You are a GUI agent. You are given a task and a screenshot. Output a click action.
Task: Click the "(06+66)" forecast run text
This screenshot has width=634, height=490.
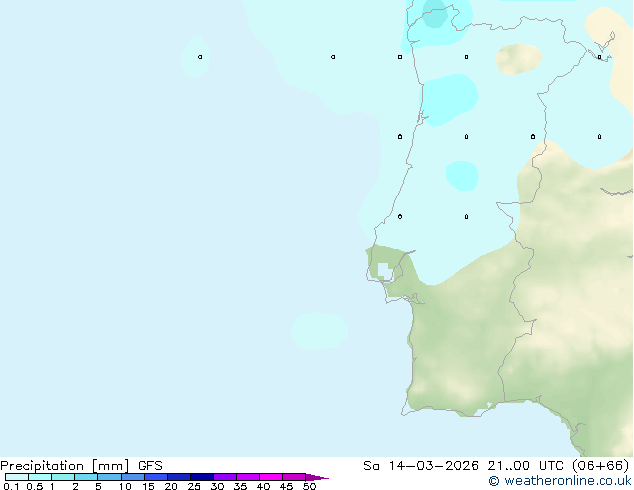[601, 466]
